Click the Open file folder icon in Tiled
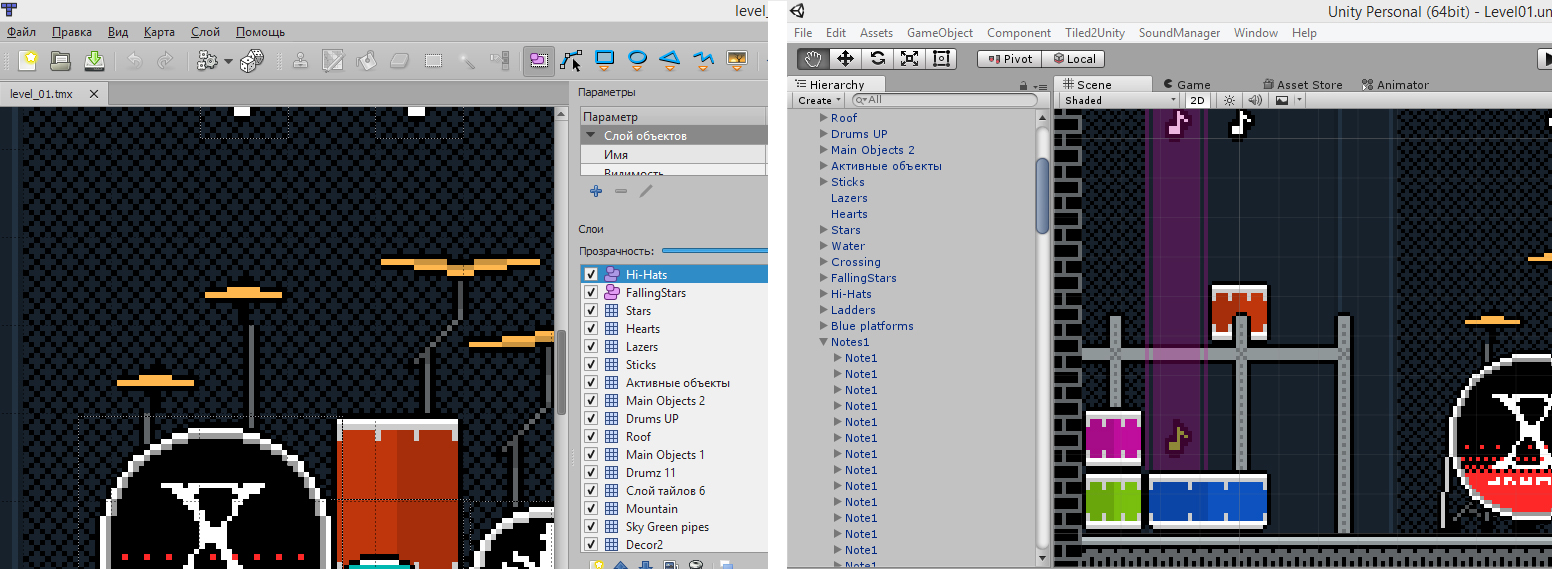Screen dimensions: 1552x569 61,61
